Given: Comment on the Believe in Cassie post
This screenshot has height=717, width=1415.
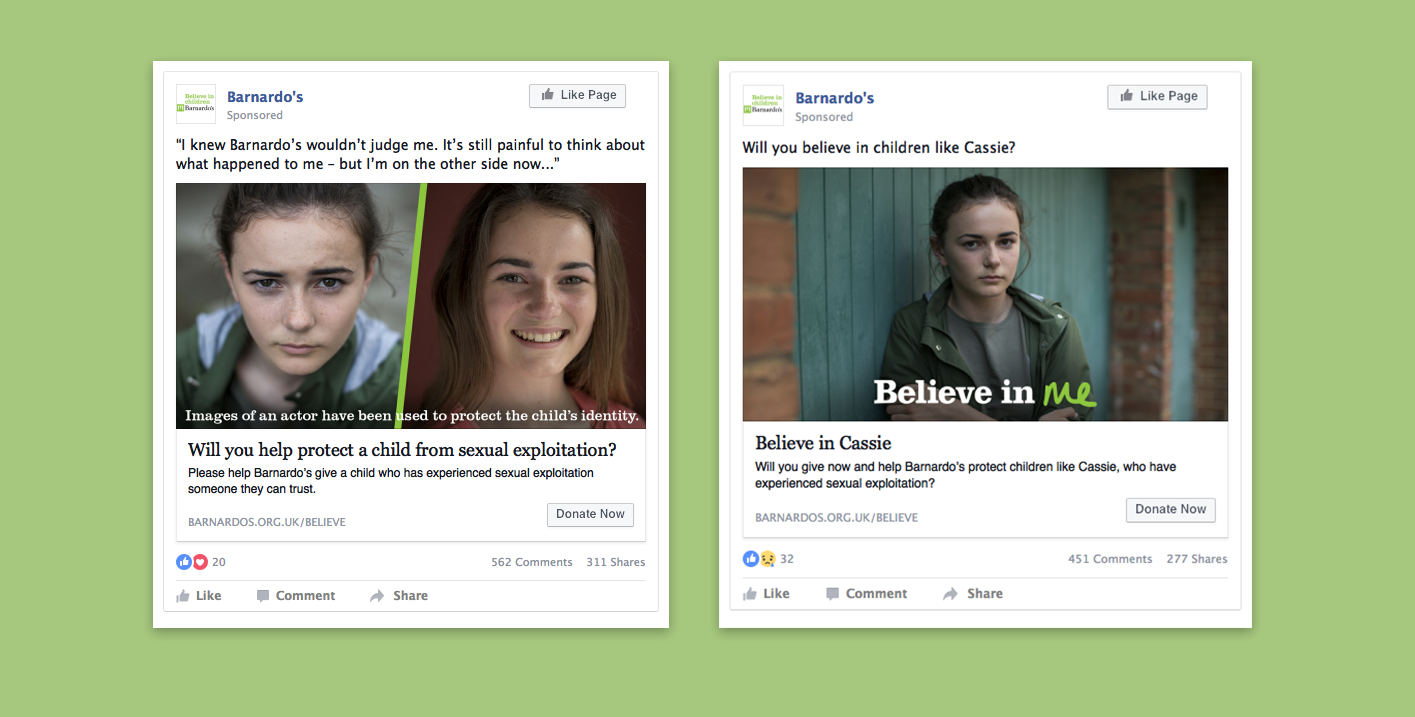Looking at the screenshot, I should click(x=867, y=594).
